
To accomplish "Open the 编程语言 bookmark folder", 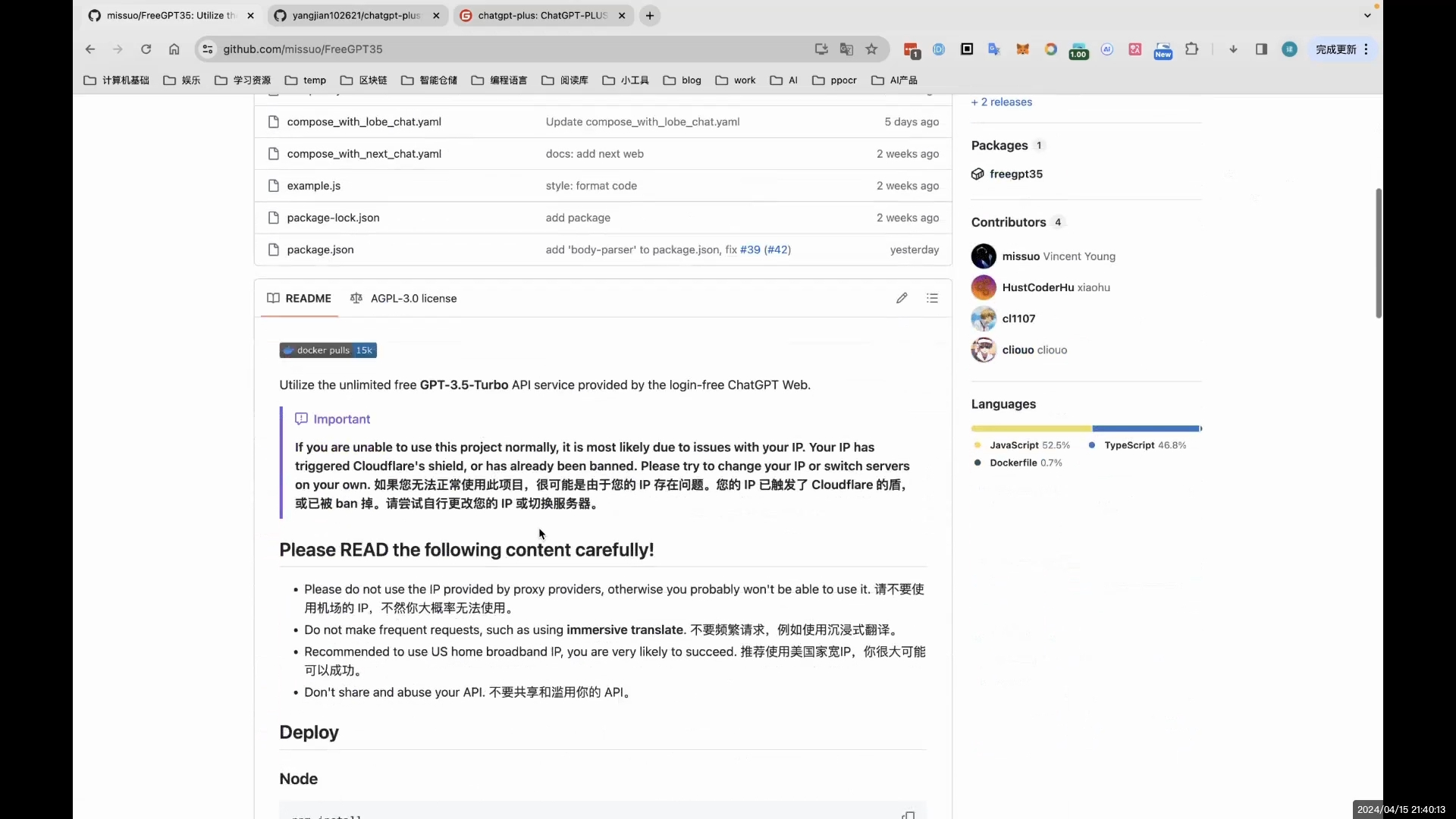I will coord(499,80).
